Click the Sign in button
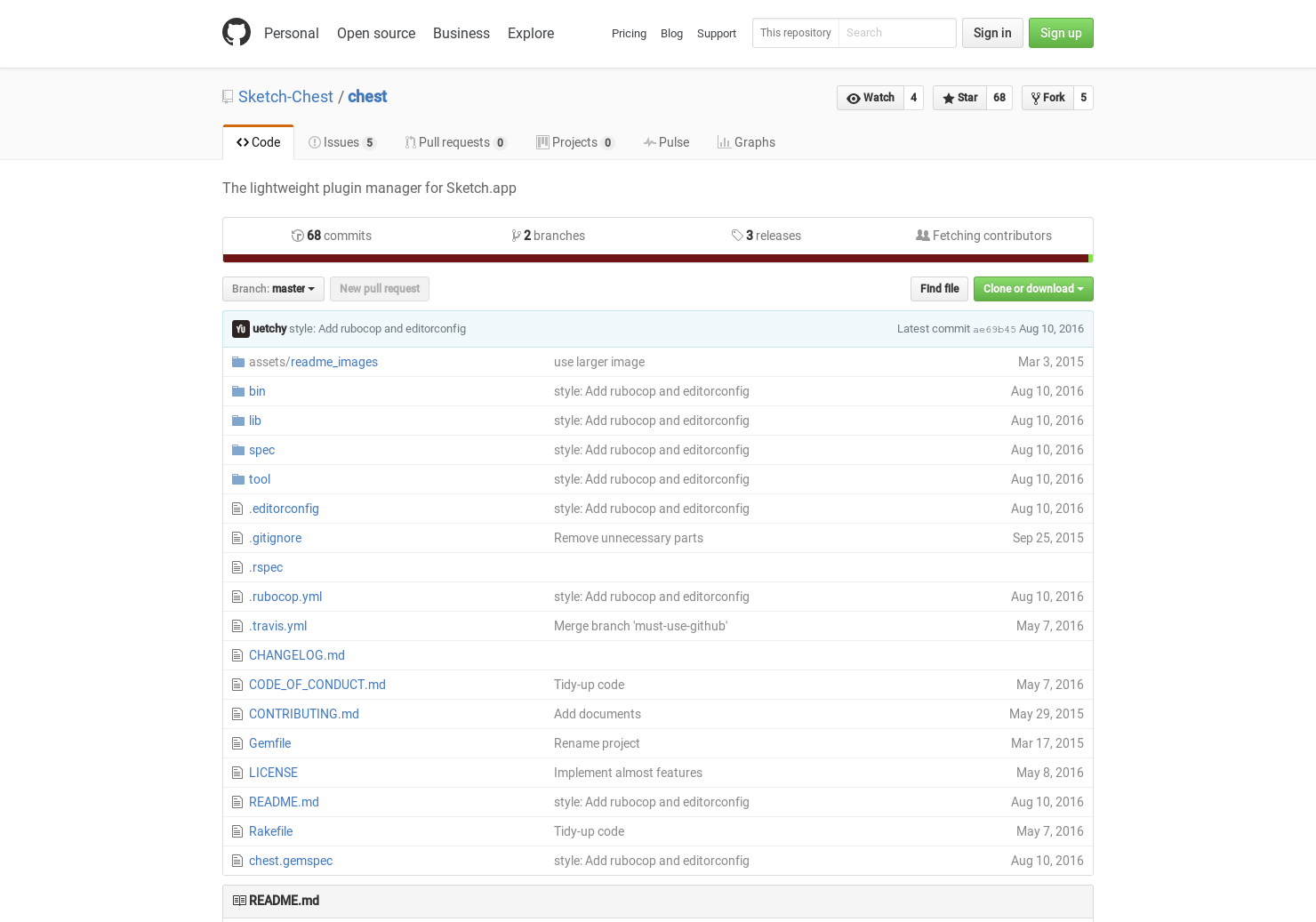The image size is (1316, 922). click(x=992, y=33)
